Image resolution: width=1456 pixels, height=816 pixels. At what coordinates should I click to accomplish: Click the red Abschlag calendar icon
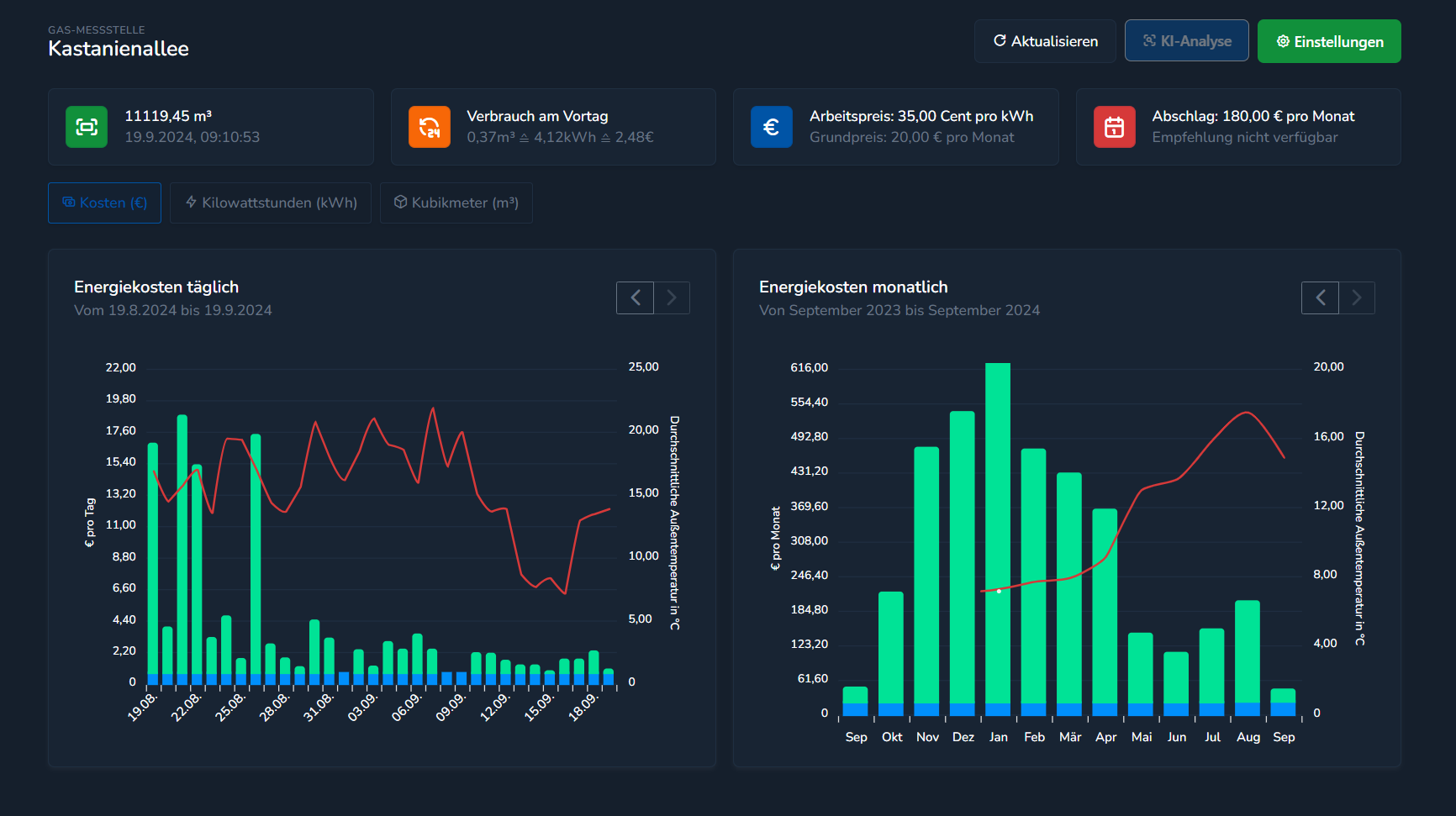click(1115, 127)
